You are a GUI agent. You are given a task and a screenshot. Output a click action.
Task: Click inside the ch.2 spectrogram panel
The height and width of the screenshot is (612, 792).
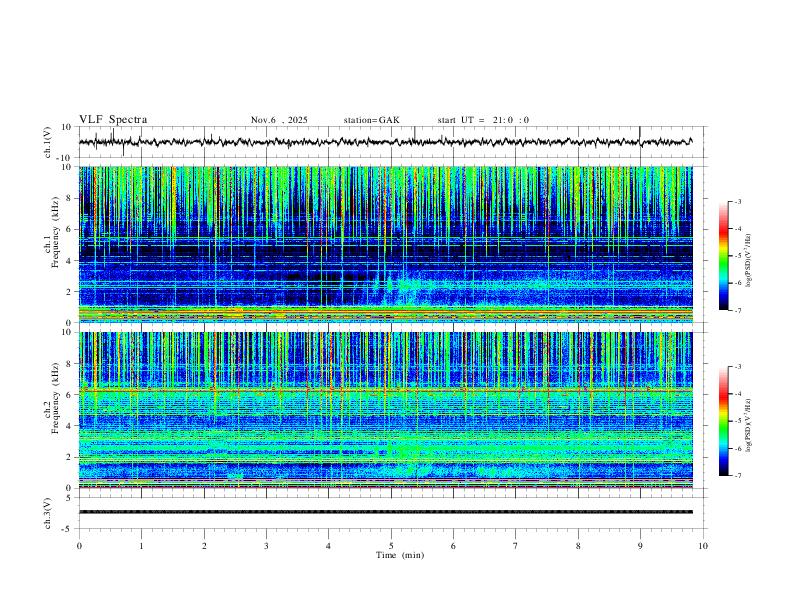coord(385,410)
